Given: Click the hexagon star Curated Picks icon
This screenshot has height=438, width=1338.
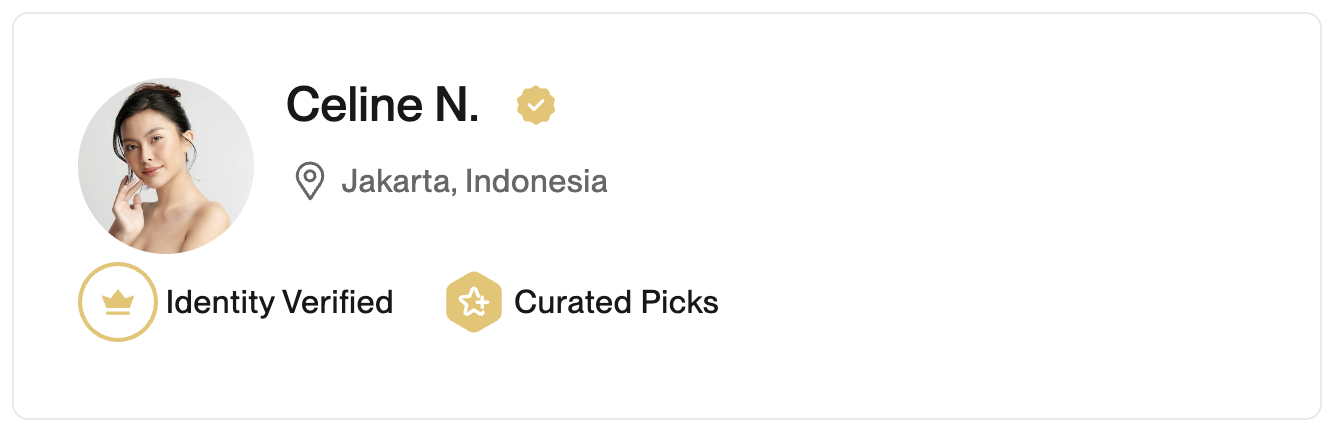Looking at the screenshot, I should [x=473, y=302].
